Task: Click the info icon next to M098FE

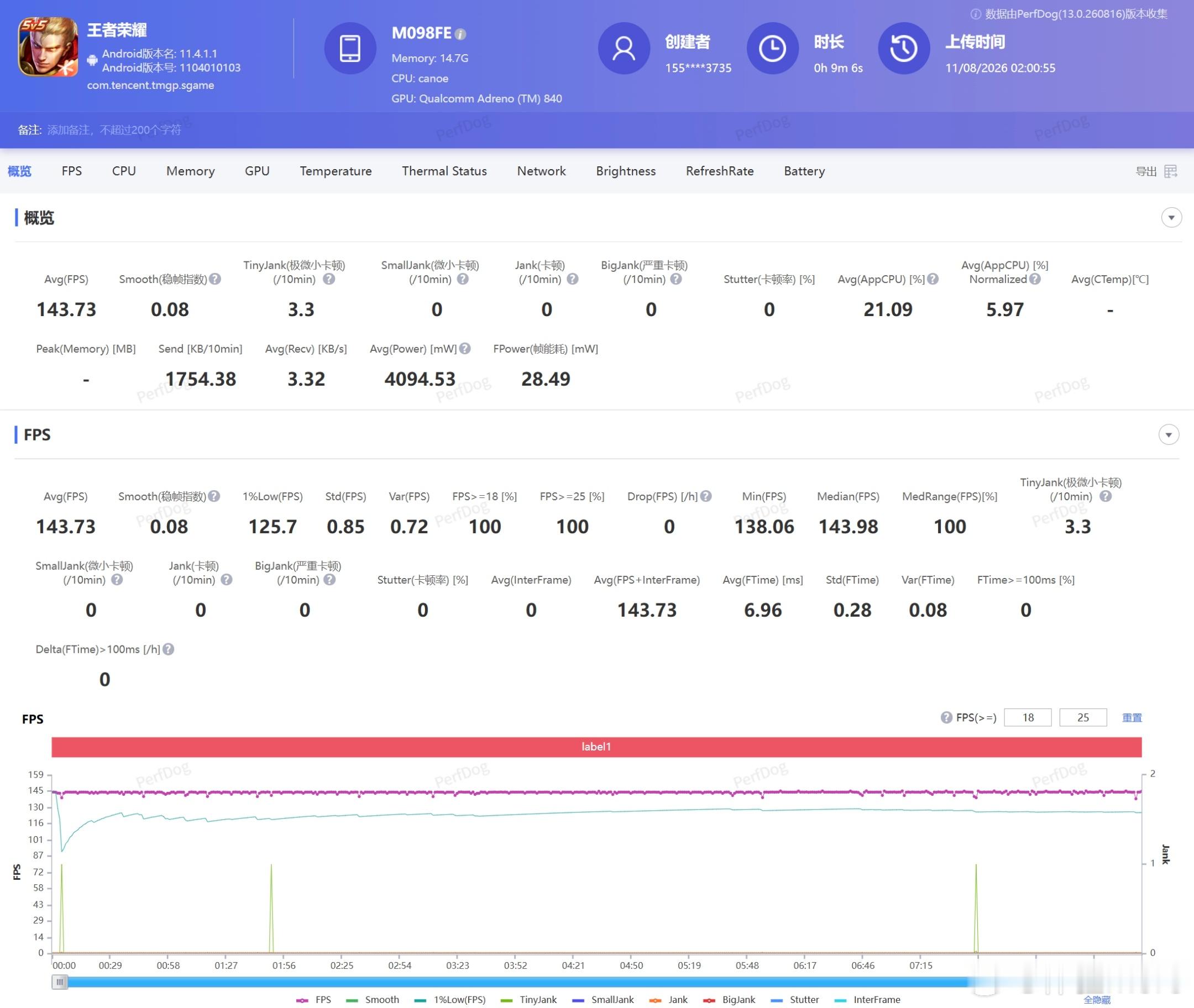Action: pyautogui.click(x=460, y=34)
